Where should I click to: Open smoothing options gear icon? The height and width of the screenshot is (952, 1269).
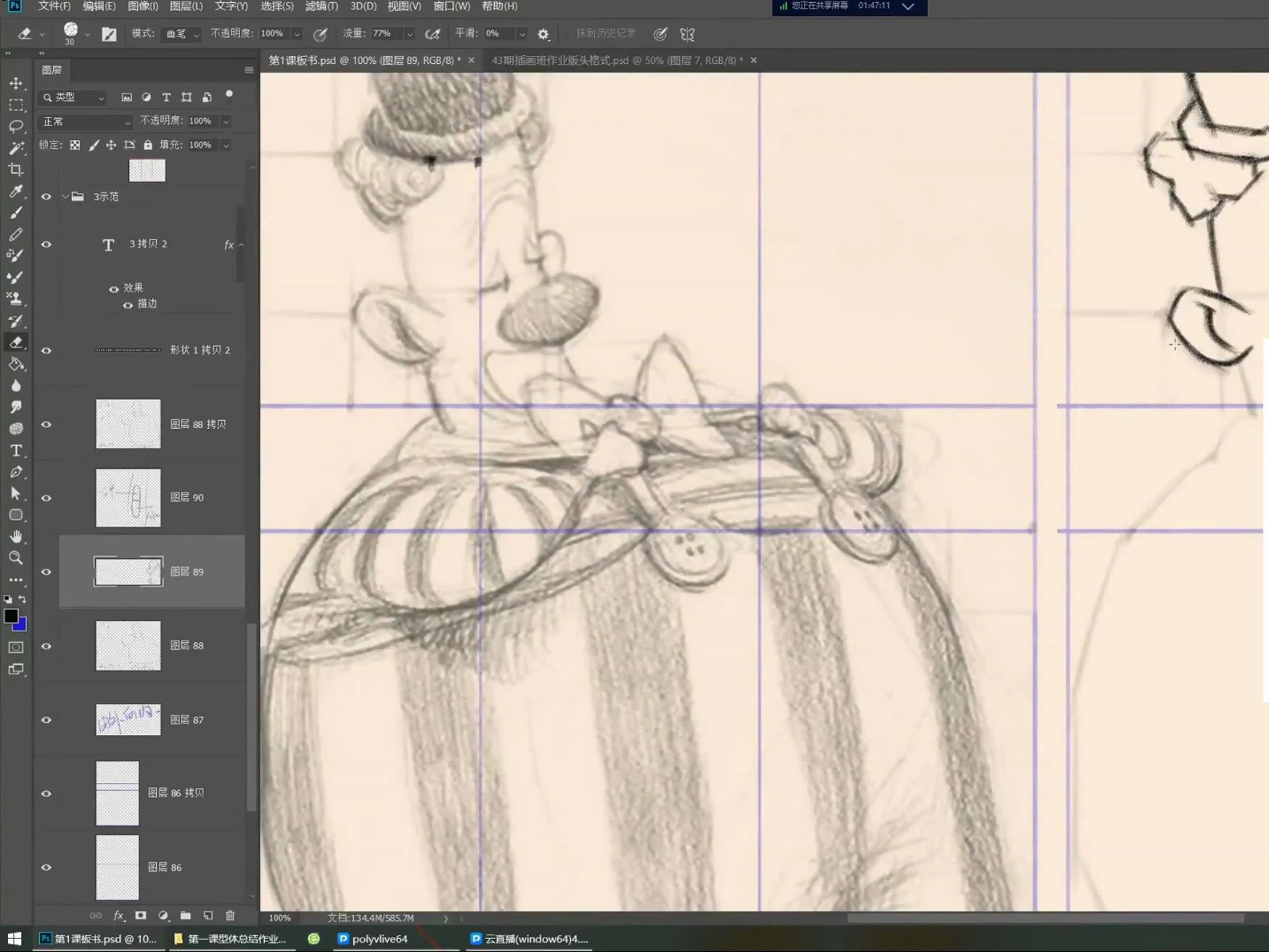point(543,34)
